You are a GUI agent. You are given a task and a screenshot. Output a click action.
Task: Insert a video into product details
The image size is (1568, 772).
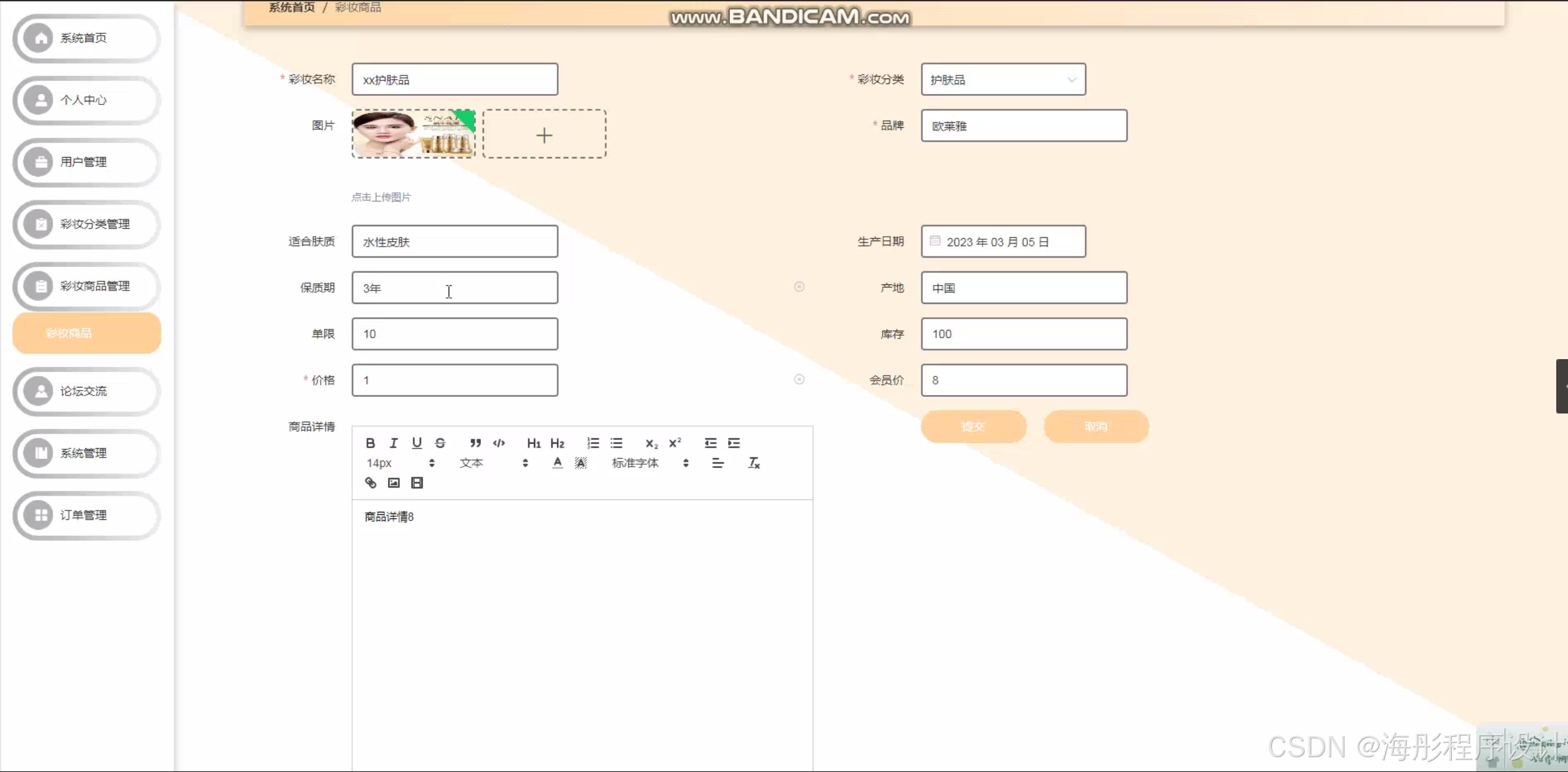(417, 483)
